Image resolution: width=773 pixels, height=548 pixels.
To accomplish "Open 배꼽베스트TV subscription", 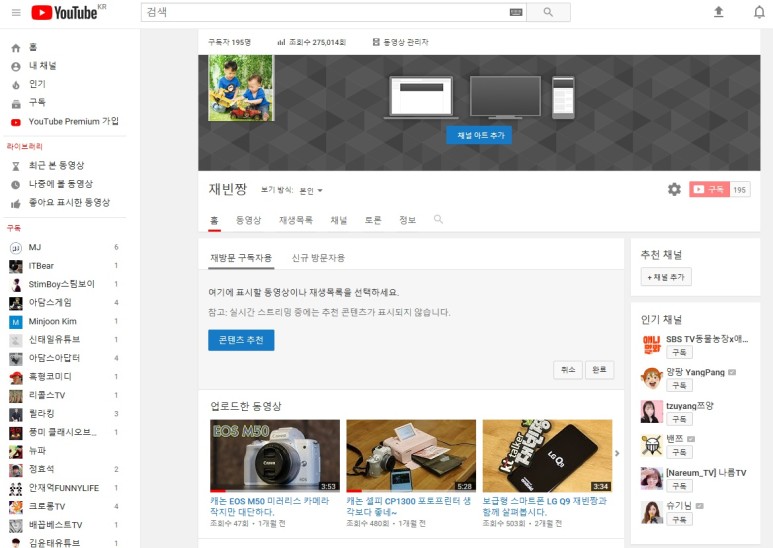I will [x=64, y=525].
